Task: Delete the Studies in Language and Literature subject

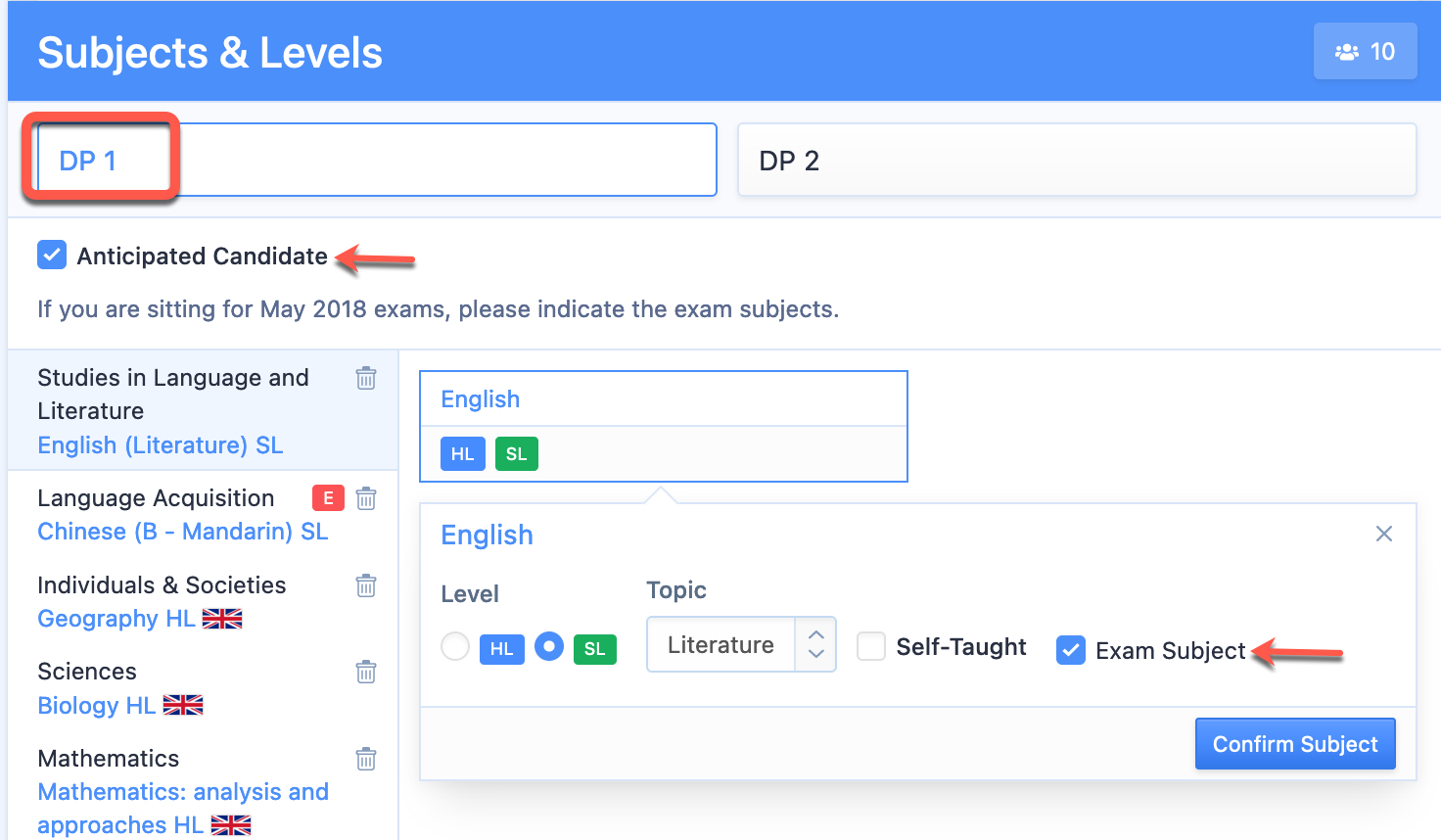Action: pos(366,378)
